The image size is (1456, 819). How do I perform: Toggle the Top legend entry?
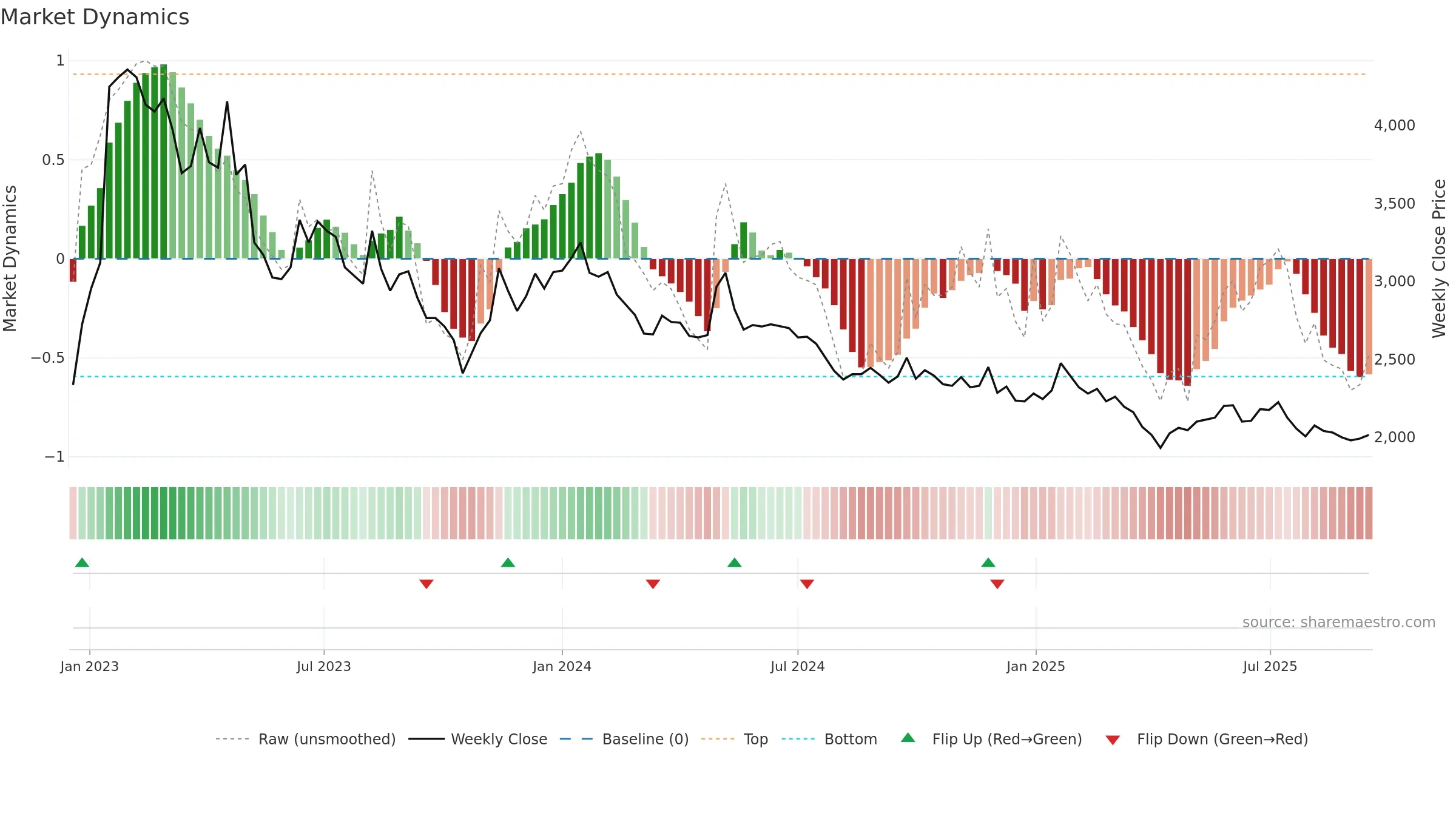tap(735, 739)
